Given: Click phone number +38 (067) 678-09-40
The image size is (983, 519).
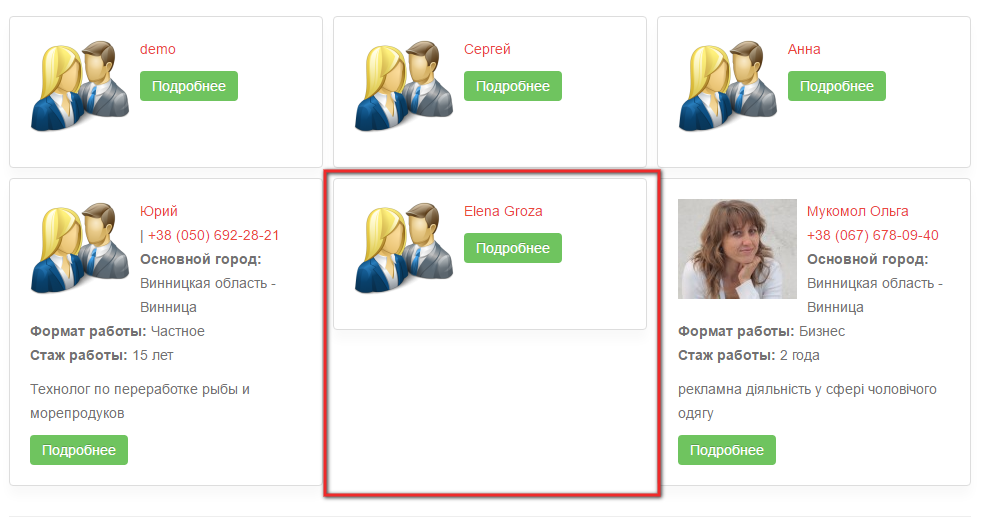Looking at the screenshot, I should point(872,235).
